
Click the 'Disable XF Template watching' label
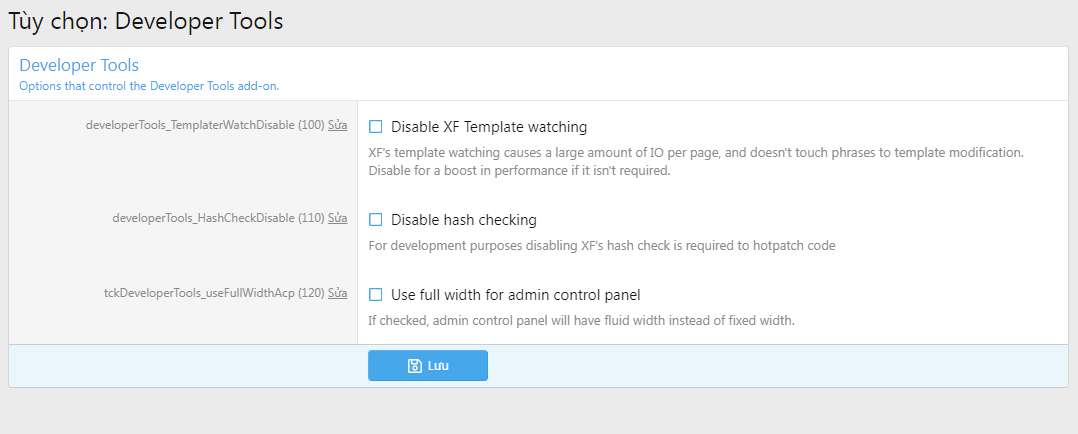pyautogui.click(x=489, y=127)
